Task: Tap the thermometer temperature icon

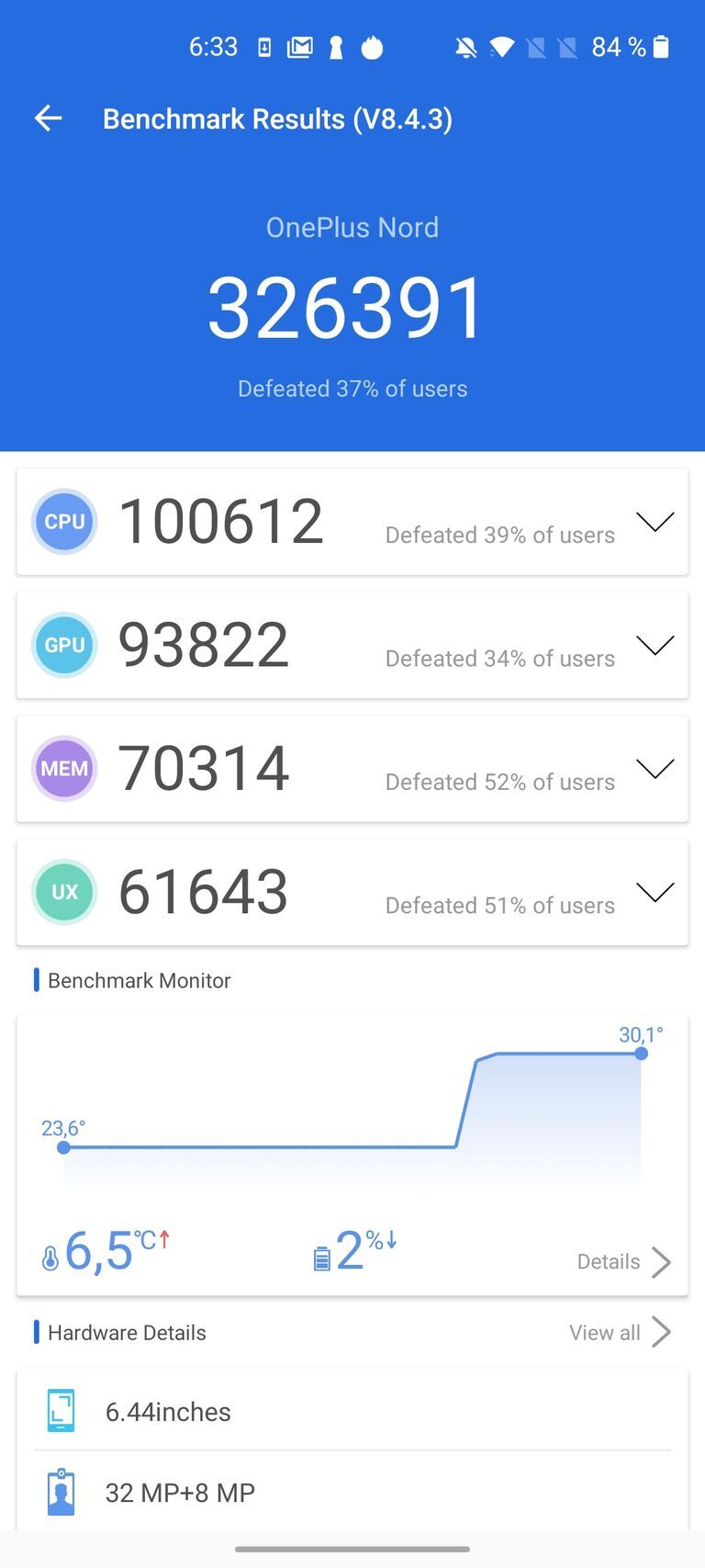Action: 50,1258
